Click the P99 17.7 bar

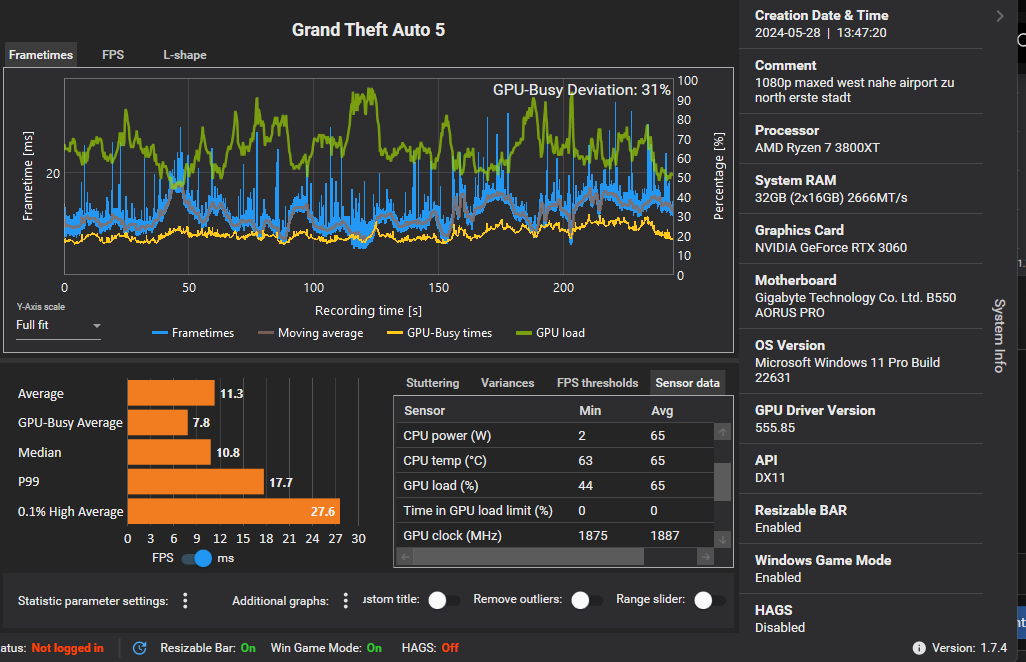point(196,481)
